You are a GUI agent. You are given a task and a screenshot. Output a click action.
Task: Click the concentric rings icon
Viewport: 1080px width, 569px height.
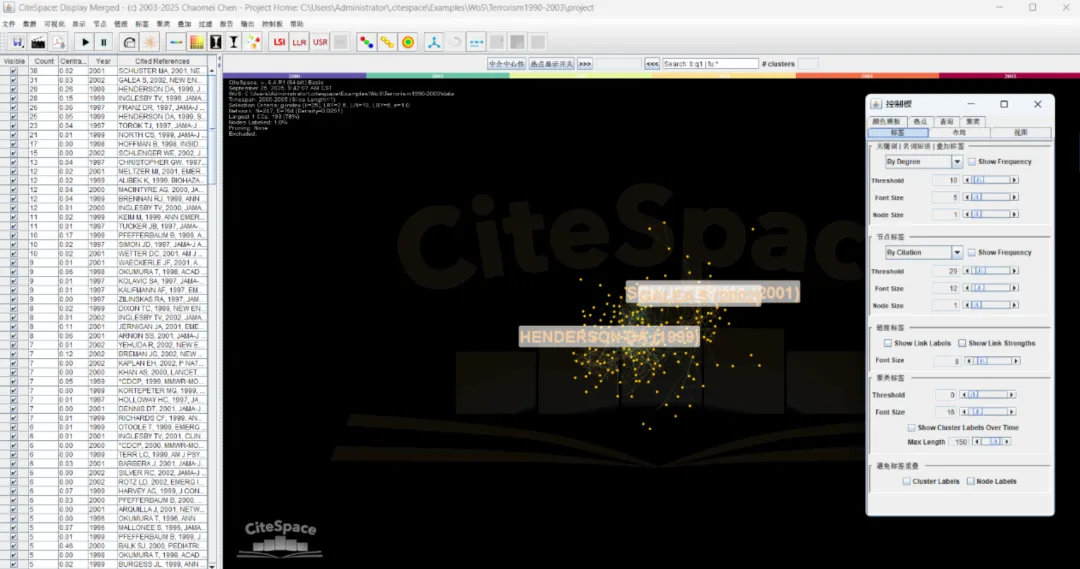pyautogui.click(x=408, y=42)
